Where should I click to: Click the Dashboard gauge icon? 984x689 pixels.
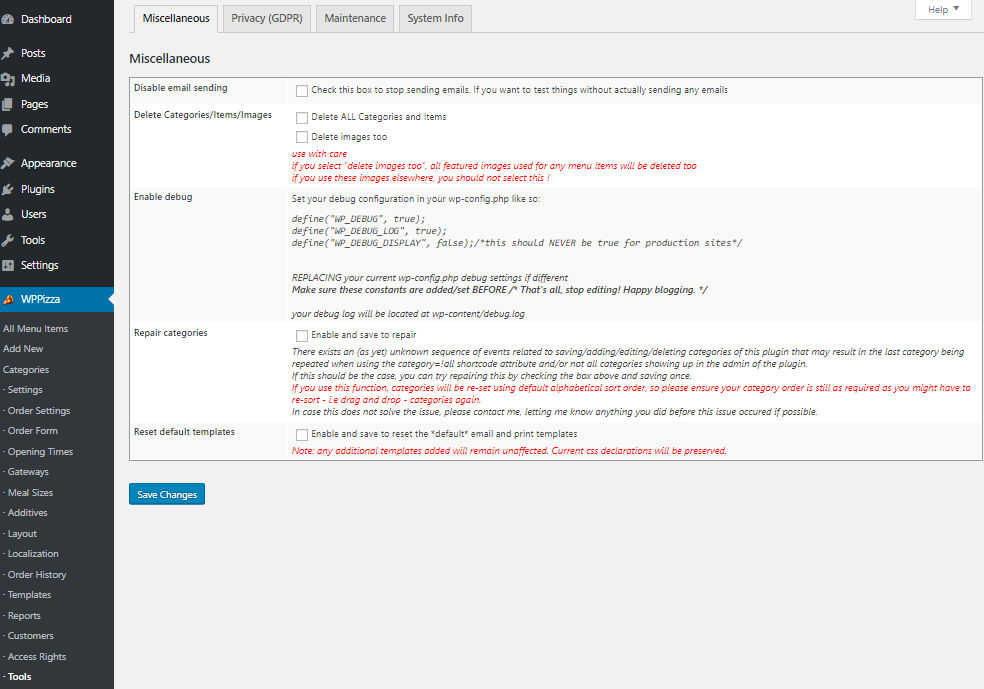point(8,19)
